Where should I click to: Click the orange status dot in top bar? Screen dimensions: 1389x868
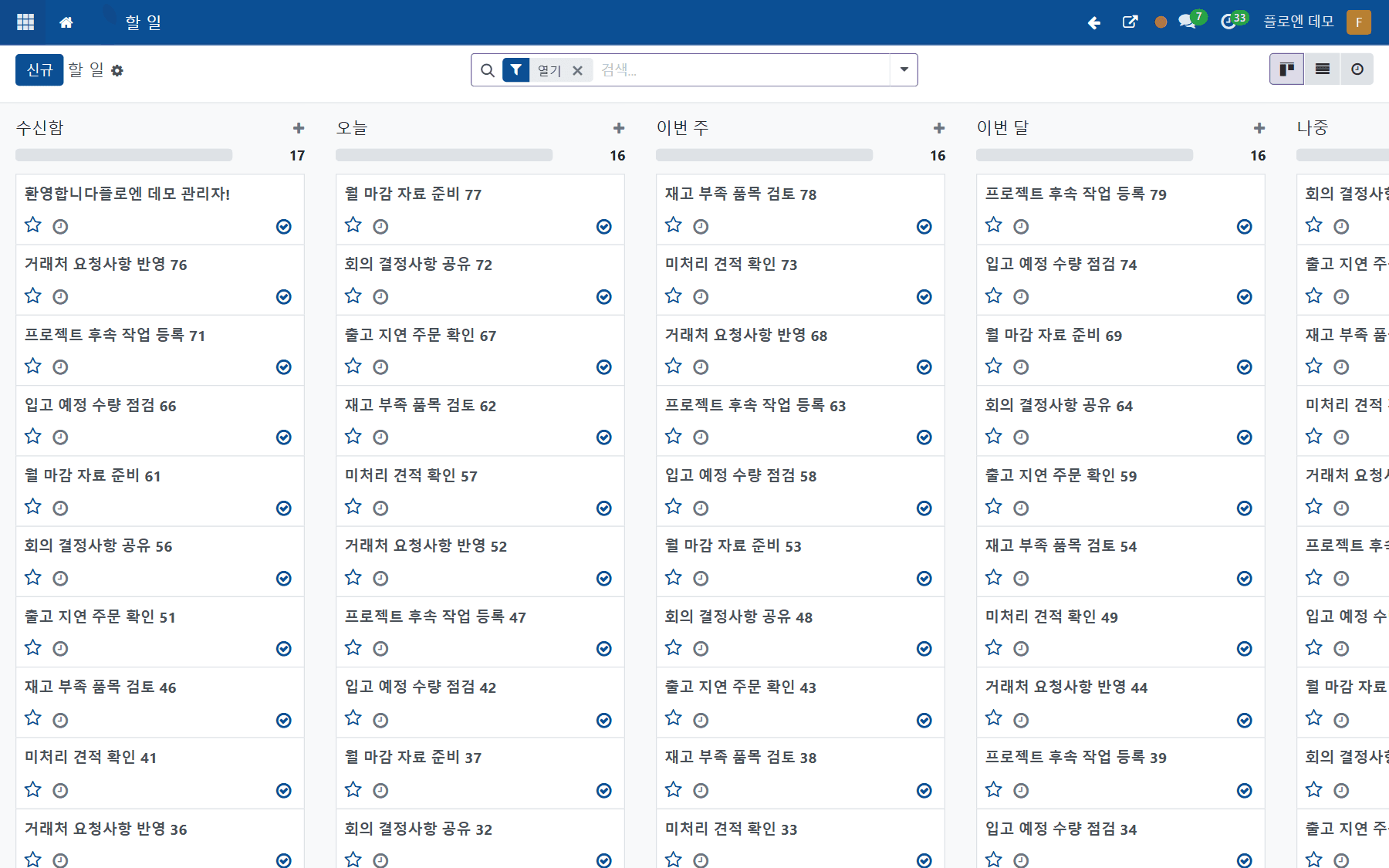[1161, 22]
